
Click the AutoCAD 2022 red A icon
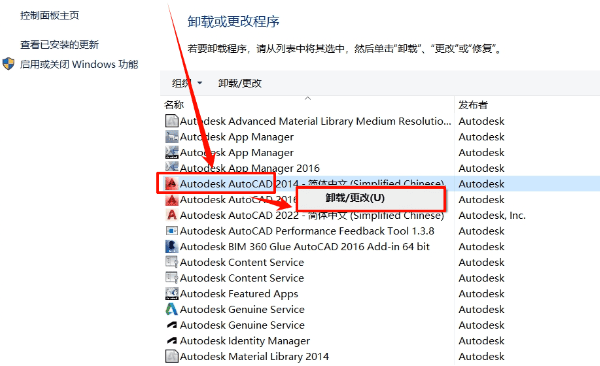[171, 215]
